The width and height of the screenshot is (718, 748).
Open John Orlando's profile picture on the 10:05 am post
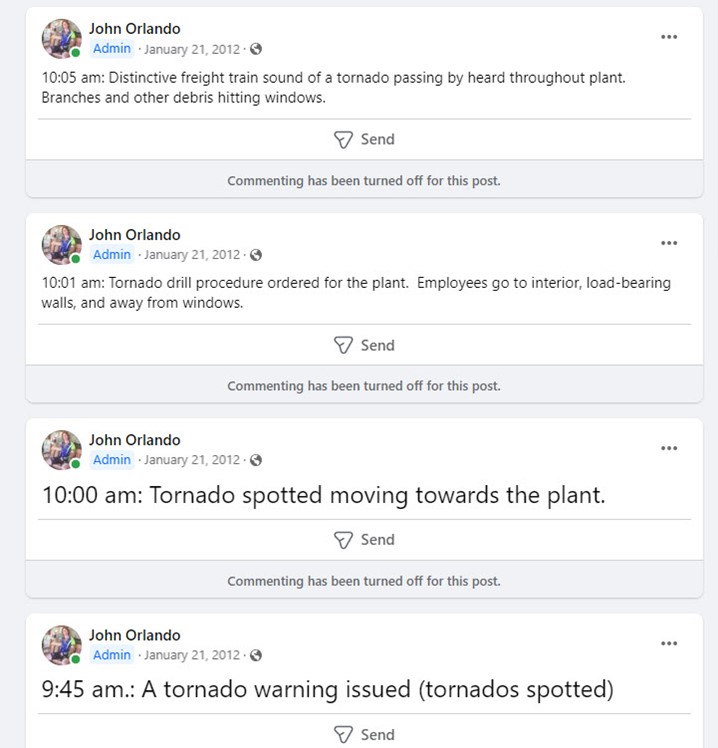click(62, 39)
